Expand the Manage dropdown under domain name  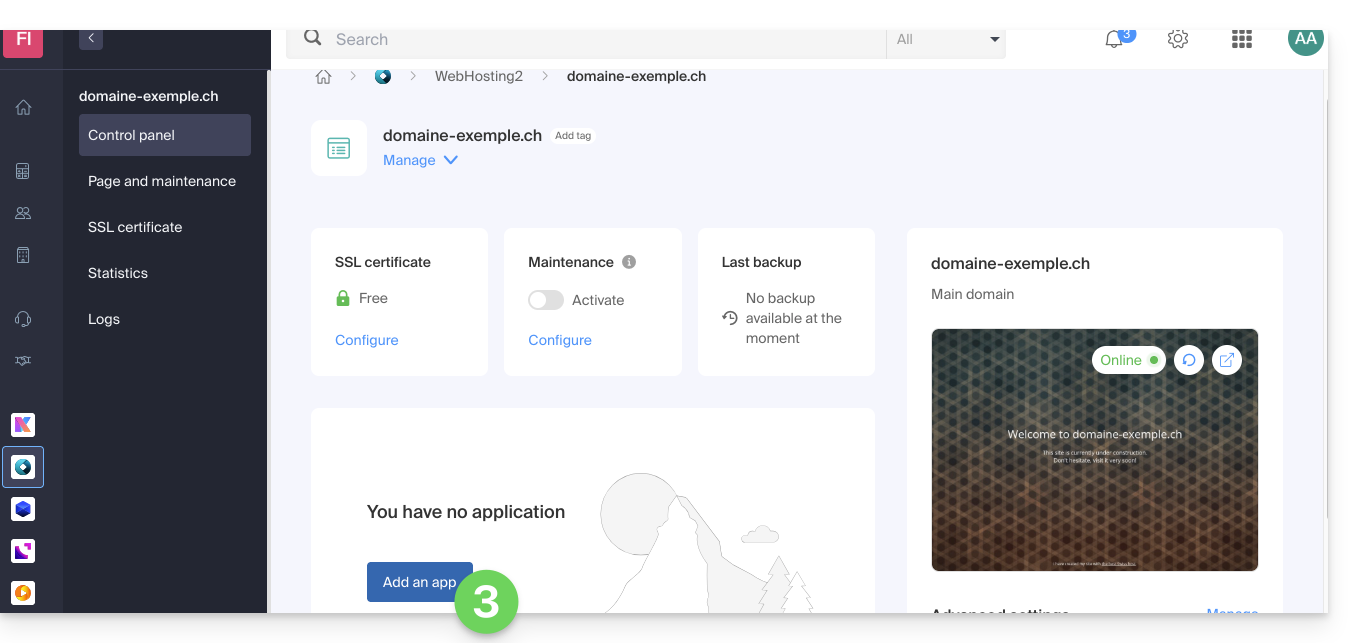tap(420, 160)
